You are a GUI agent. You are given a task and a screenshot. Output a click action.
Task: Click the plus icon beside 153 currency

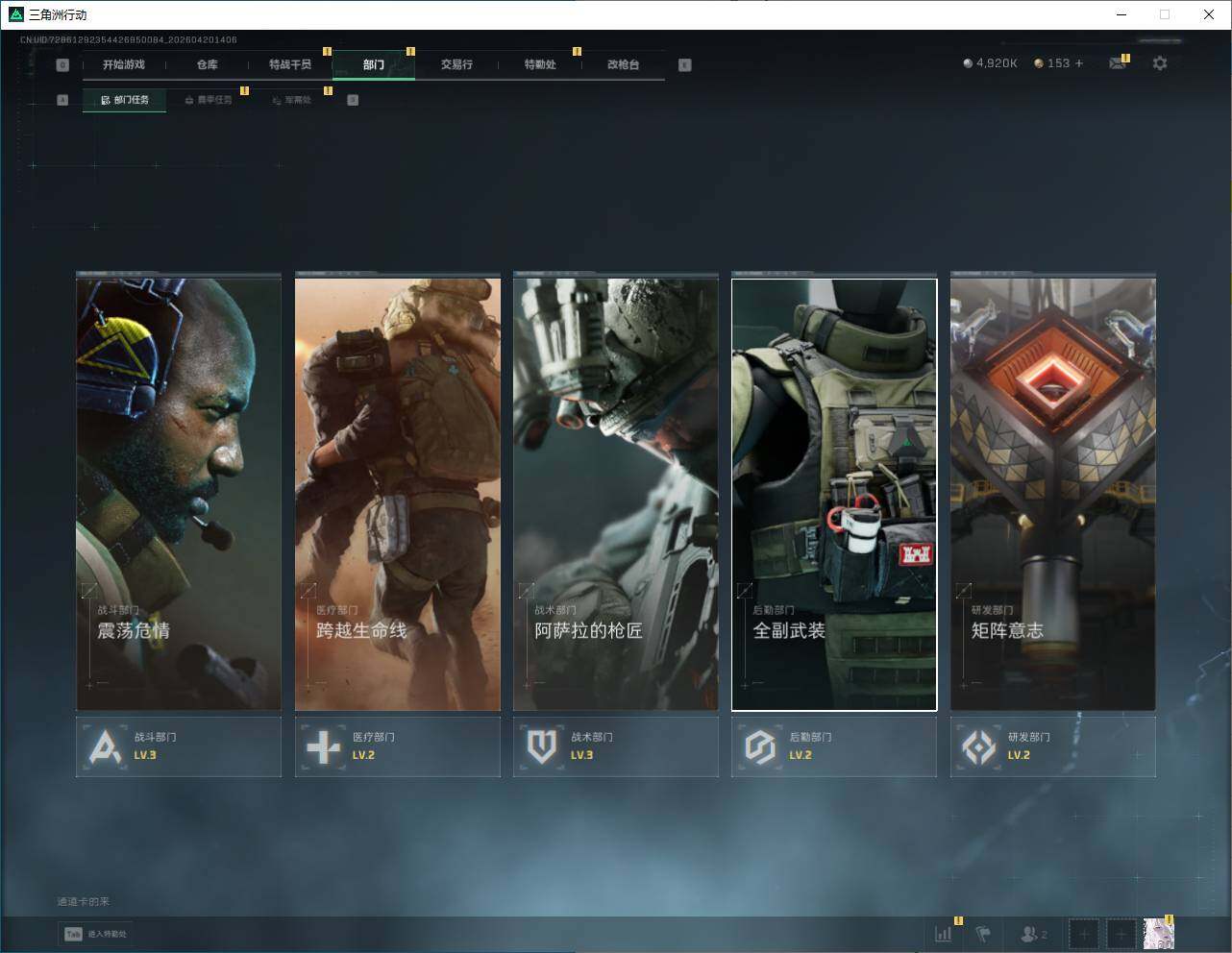pos(1079,63)
